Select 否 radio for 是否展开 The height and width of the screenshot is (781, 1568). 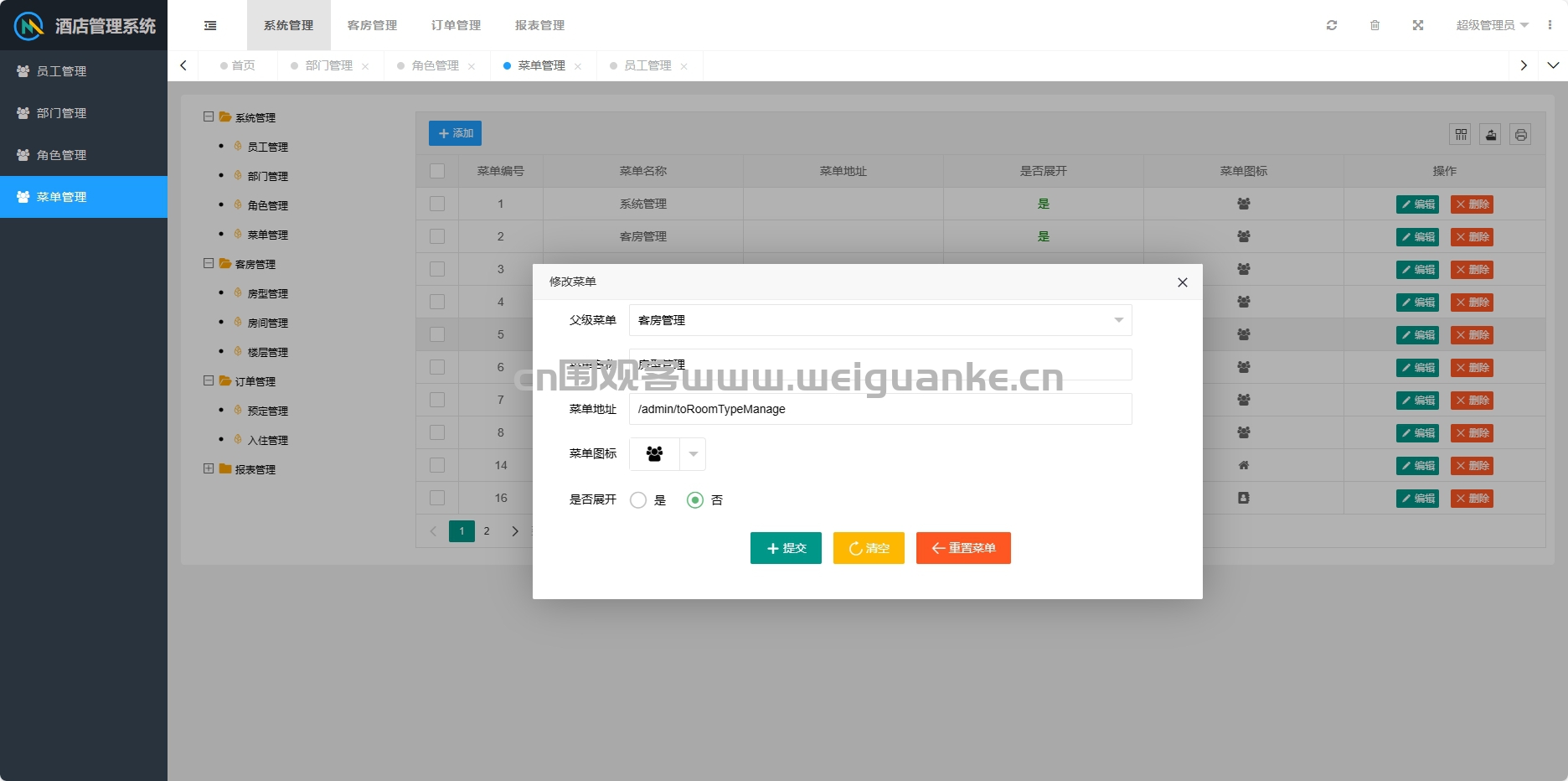(x=695, y=500)
